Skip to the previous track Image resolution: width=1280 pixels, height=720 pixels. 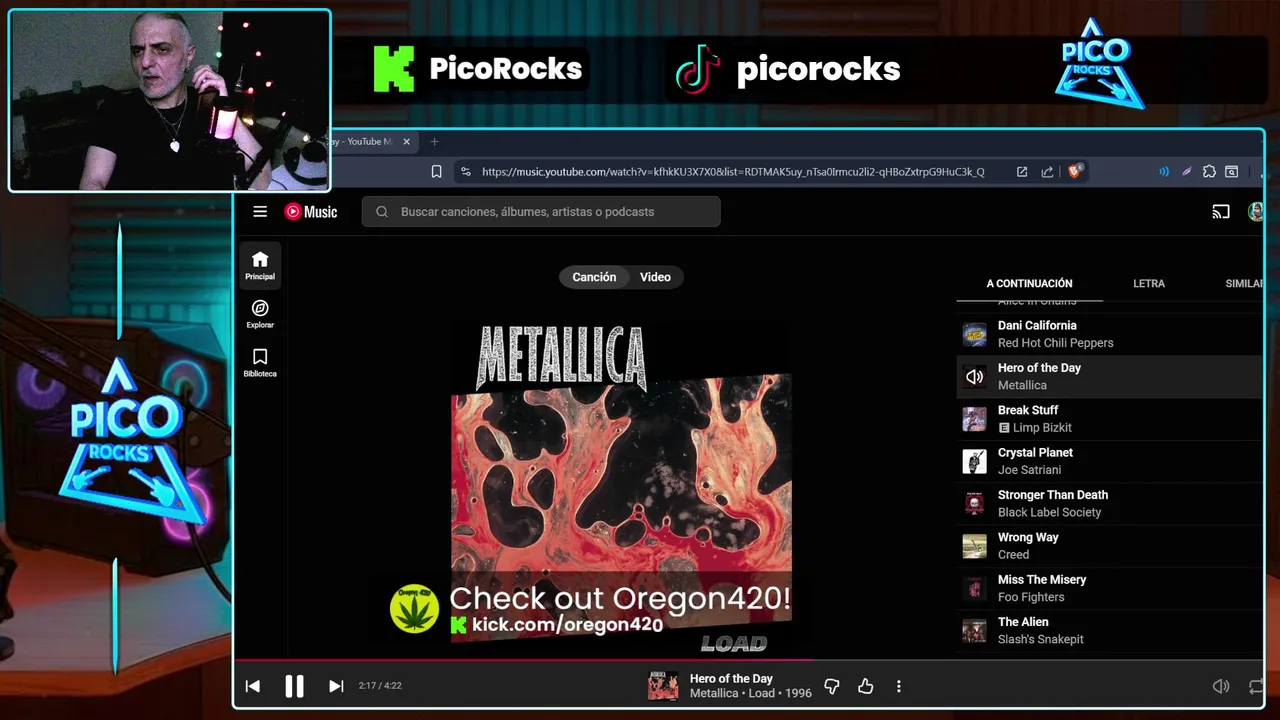[253, 686]
